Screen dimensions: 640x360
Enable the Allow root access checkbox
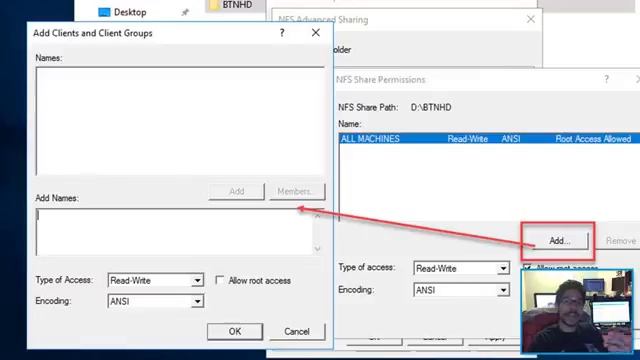220,280
